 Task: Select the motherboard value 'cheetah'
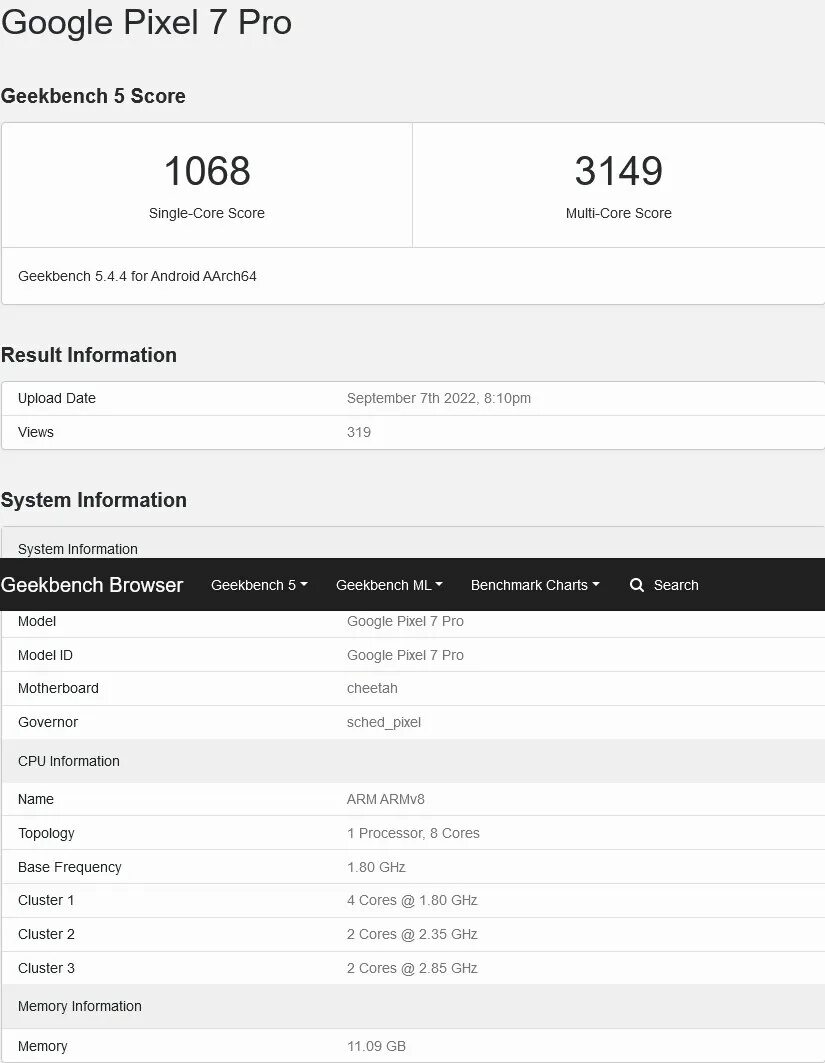372,688
